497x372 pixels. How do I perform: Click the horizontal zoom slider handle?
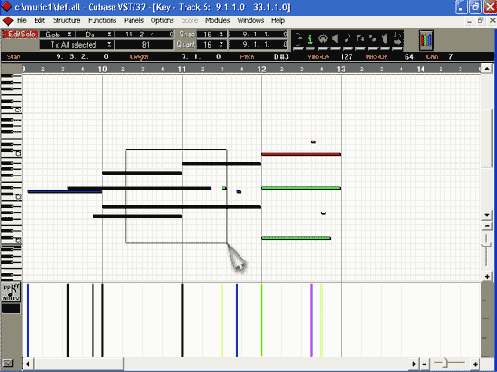pos(445,363)
